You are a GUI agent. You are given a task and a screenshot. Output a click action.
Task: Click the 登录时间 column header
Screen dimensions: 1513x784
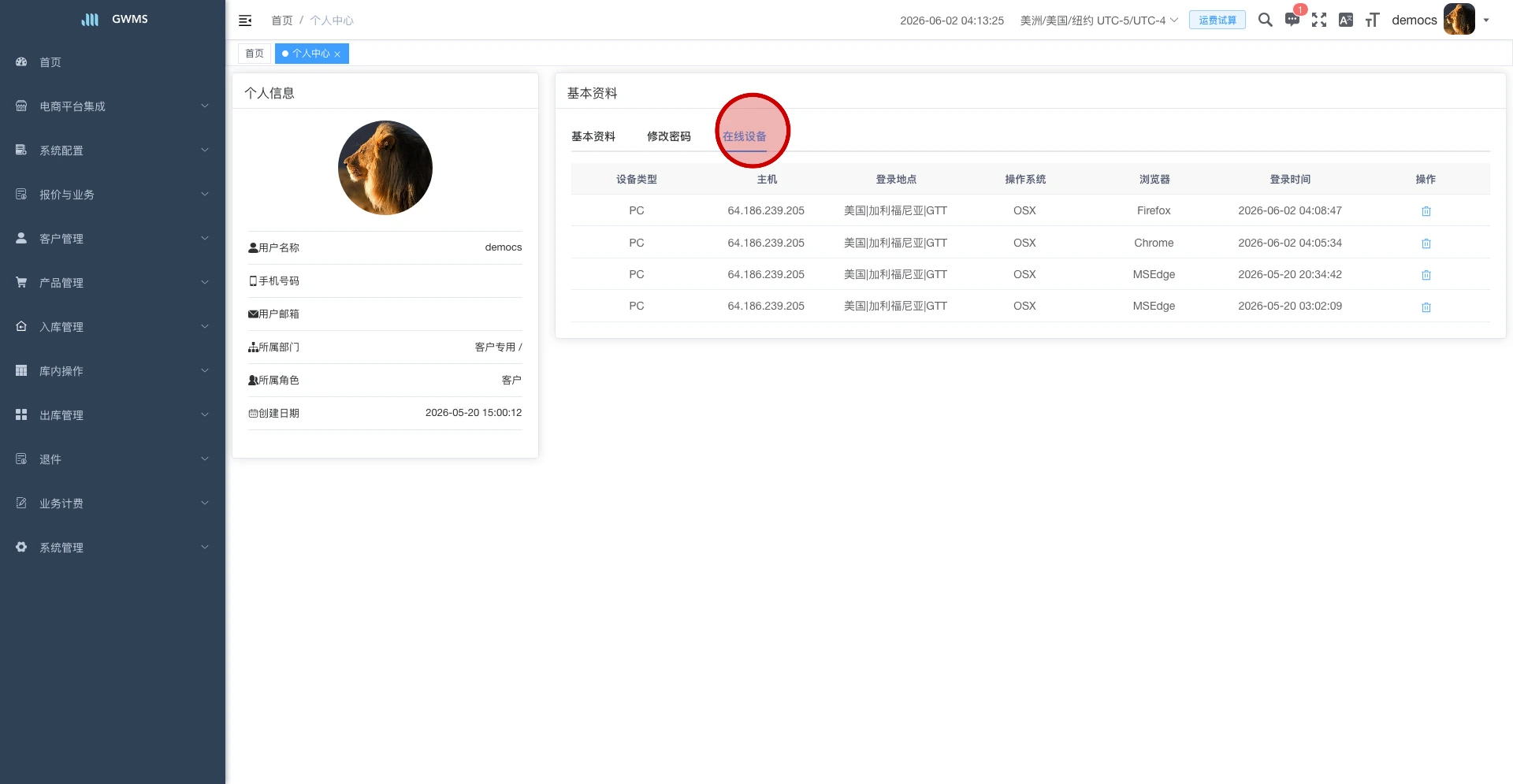point(1290,180)
